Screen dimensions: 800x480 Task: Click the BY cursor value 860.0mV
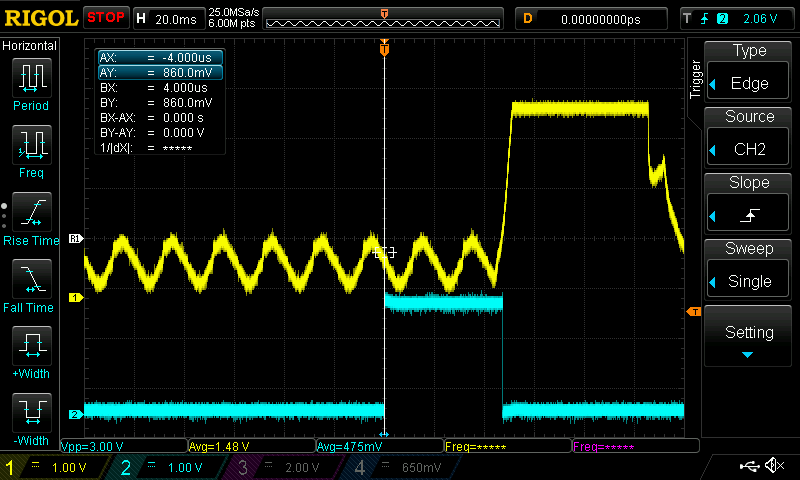click(x=187, y=103)
